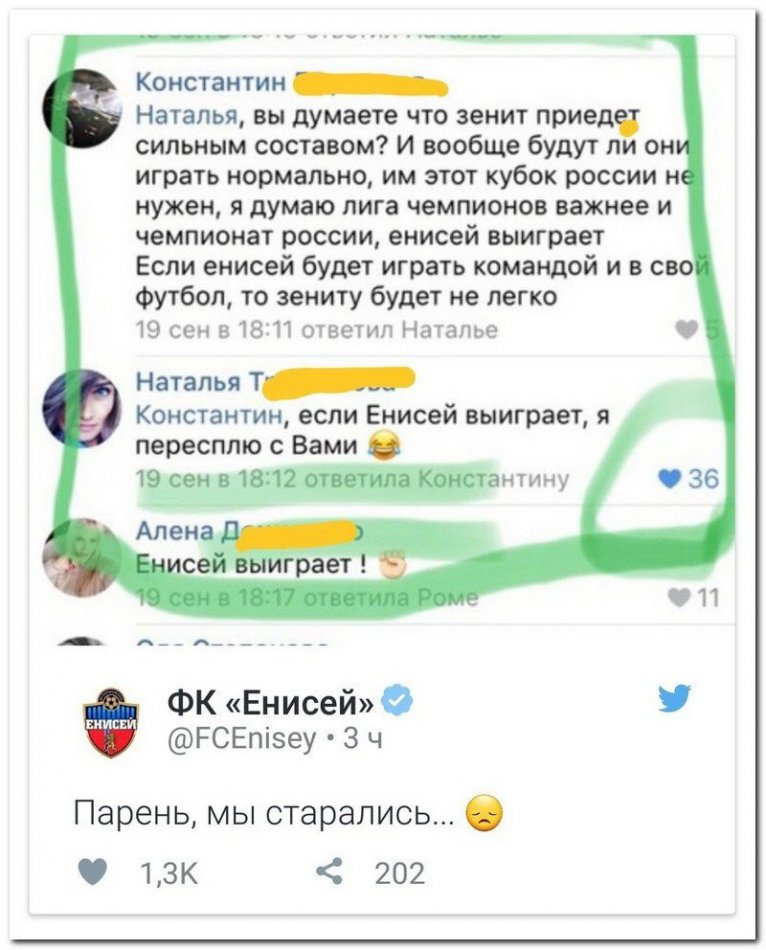Share the tweet via share icon
The height and width of the screenshot is (950, 766).
[329, 872]
